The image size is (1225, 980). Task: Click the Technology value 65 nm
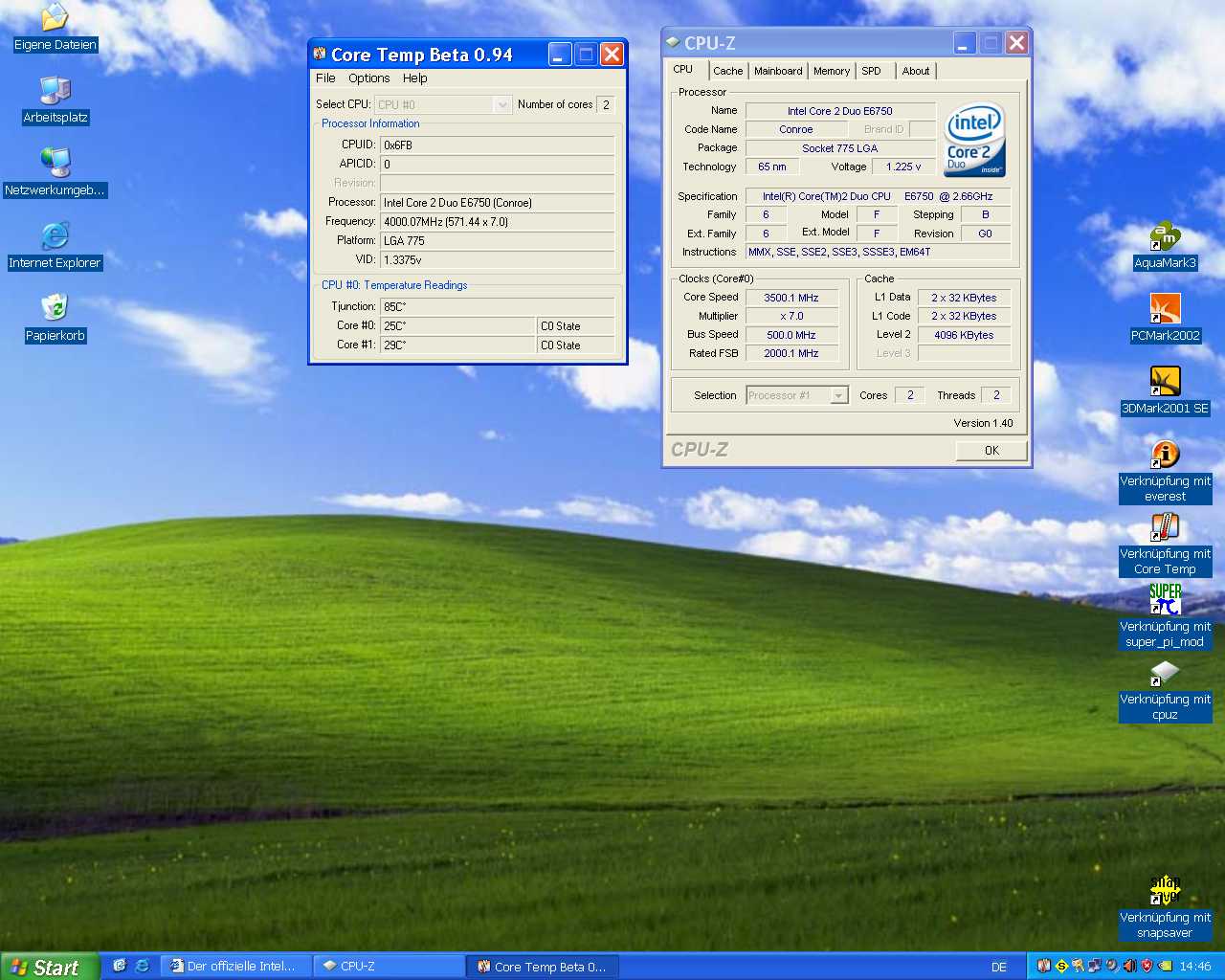pos(771,167)
